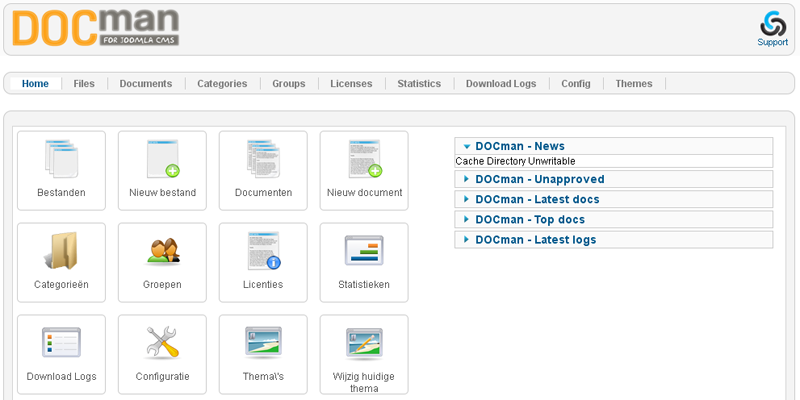The height and width of the screenshot is (400, 800).
Task: Expand the DOCman - Top docs panel
Action: [614, 220]
